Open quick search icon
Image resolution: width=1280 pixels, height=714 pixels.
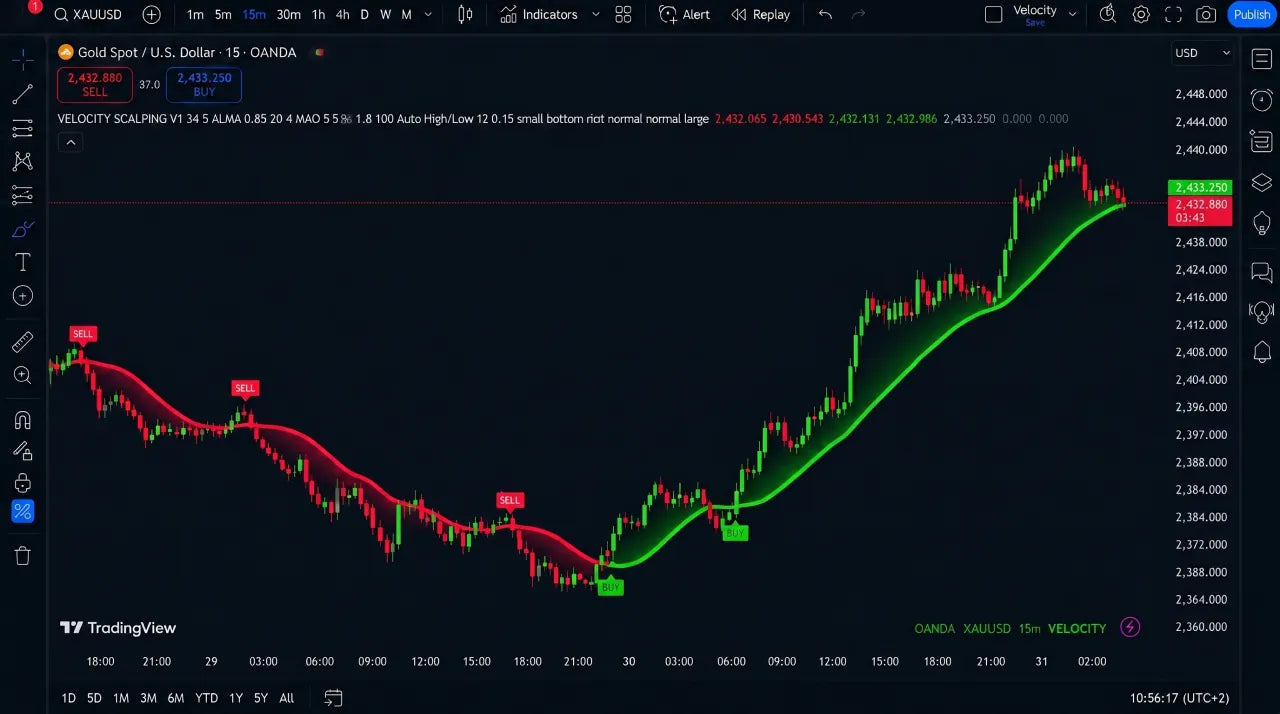coord(1108,15)
